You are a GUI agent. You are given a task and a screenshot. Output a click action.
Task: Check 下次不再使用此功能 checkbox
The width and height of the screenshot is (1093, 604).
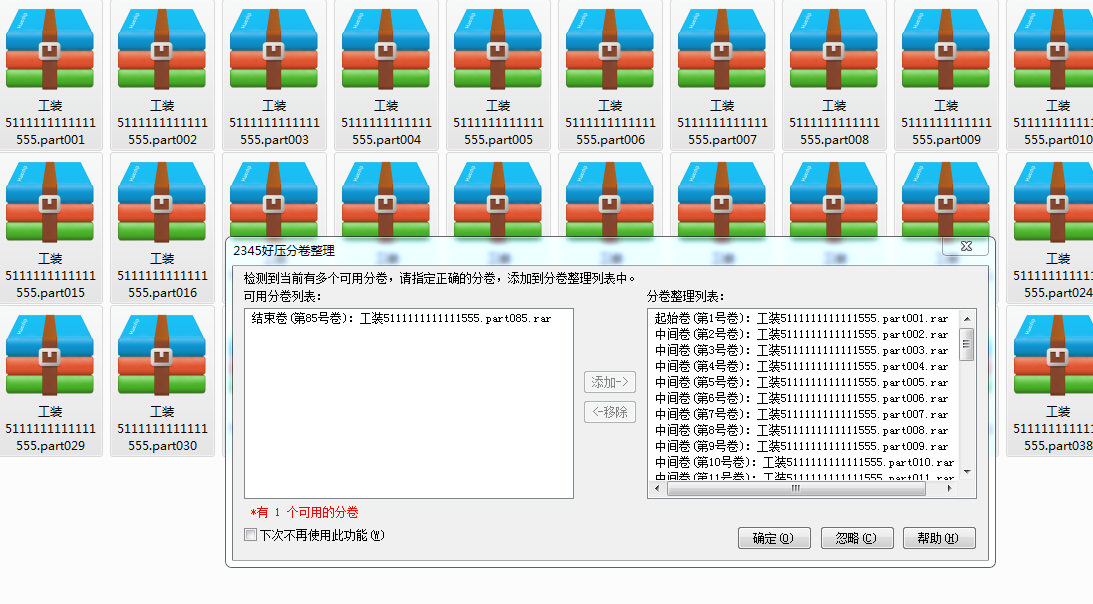[x=250, y=535]
